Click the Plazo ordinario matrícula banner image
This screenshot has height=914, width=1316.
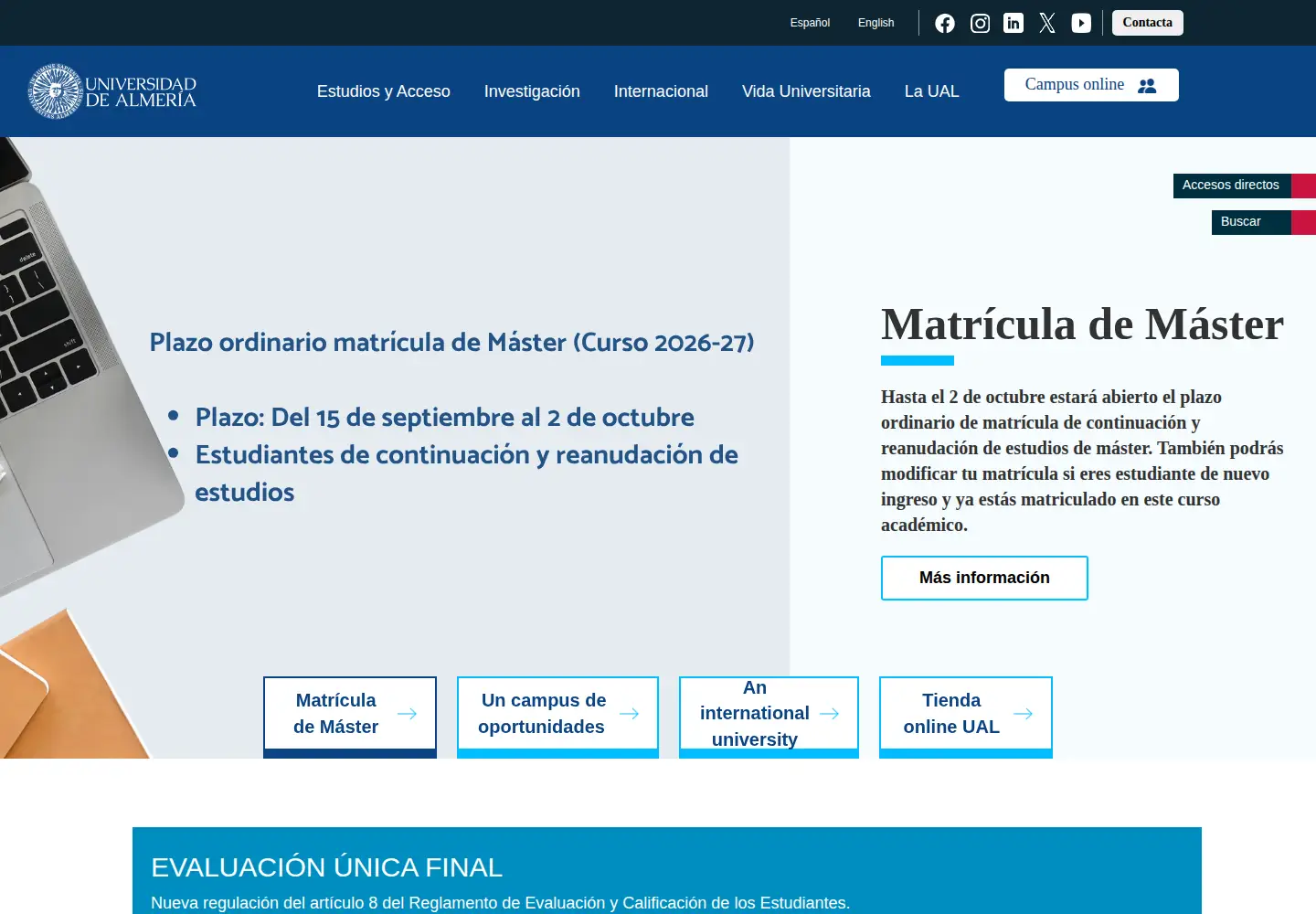coord(395,448)
